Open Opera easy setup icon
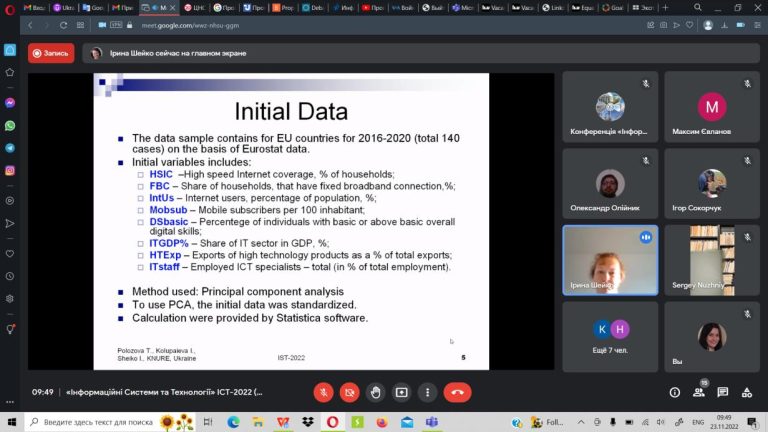Image resolution: width=768 pixels, height=432 pixels. tap(758, 25)
